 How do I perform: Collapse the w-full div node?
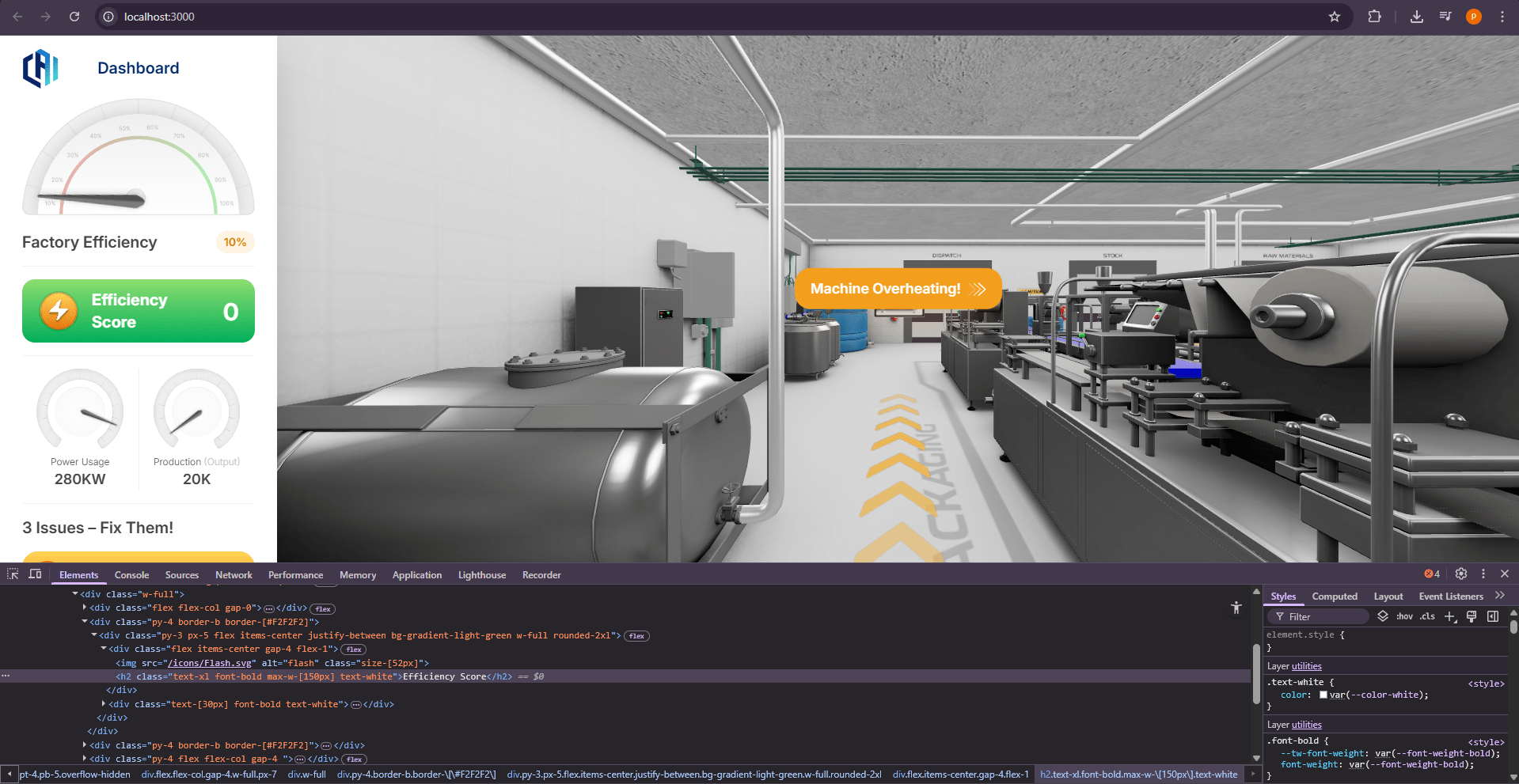[x=75, y=594]
